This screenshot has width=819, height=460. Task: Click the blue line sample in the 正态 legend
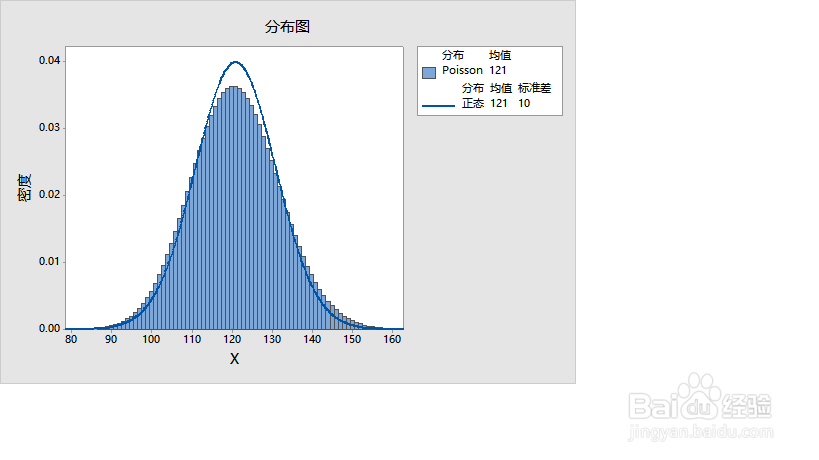[438, 105]
